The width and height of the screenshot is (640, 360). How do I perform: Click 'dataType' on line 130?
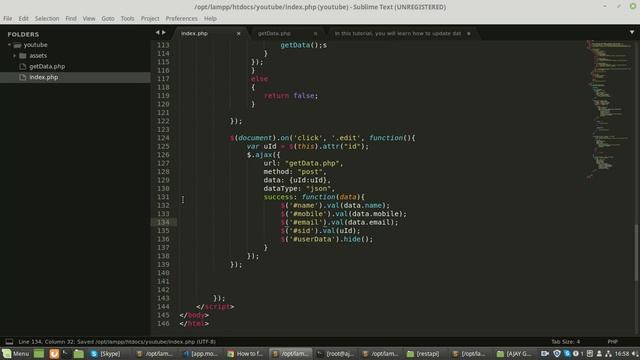click(x=282, y=189)
